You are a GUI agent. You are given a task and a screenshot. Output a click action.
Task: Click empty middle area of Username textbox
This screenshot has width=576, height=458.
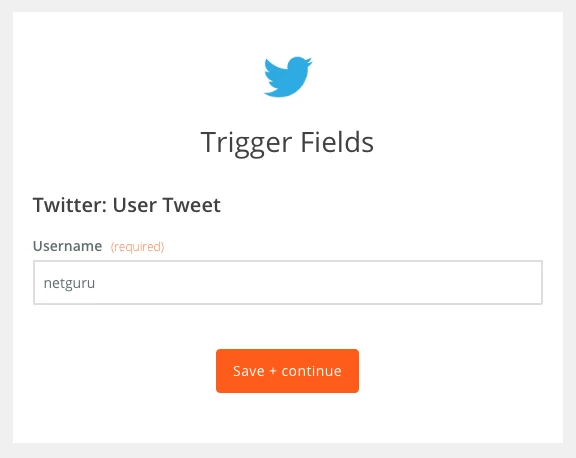(x=288, y=282)
